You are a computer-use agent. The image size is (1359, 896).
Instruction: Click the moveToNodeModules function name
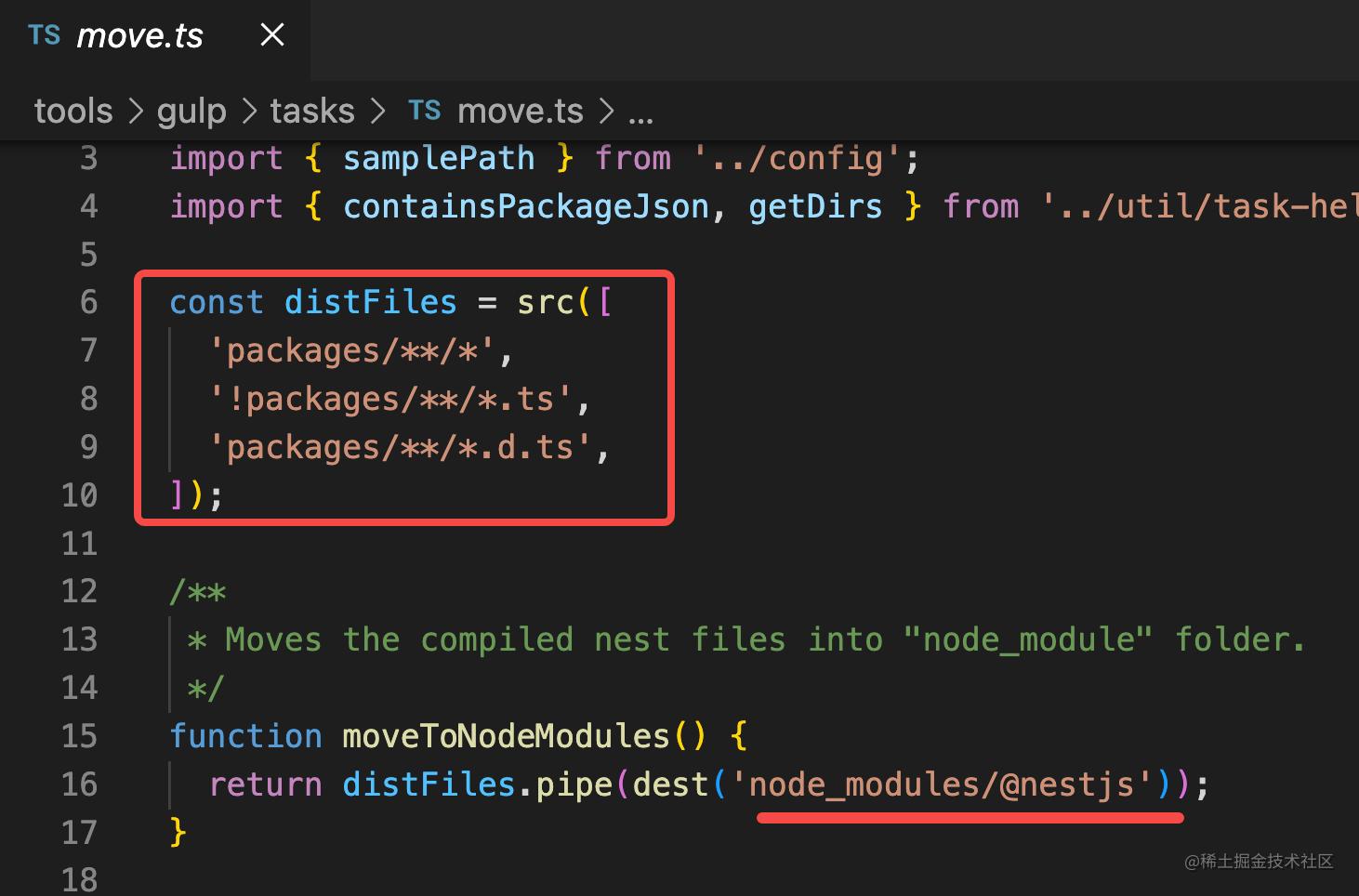coord(506,736)
